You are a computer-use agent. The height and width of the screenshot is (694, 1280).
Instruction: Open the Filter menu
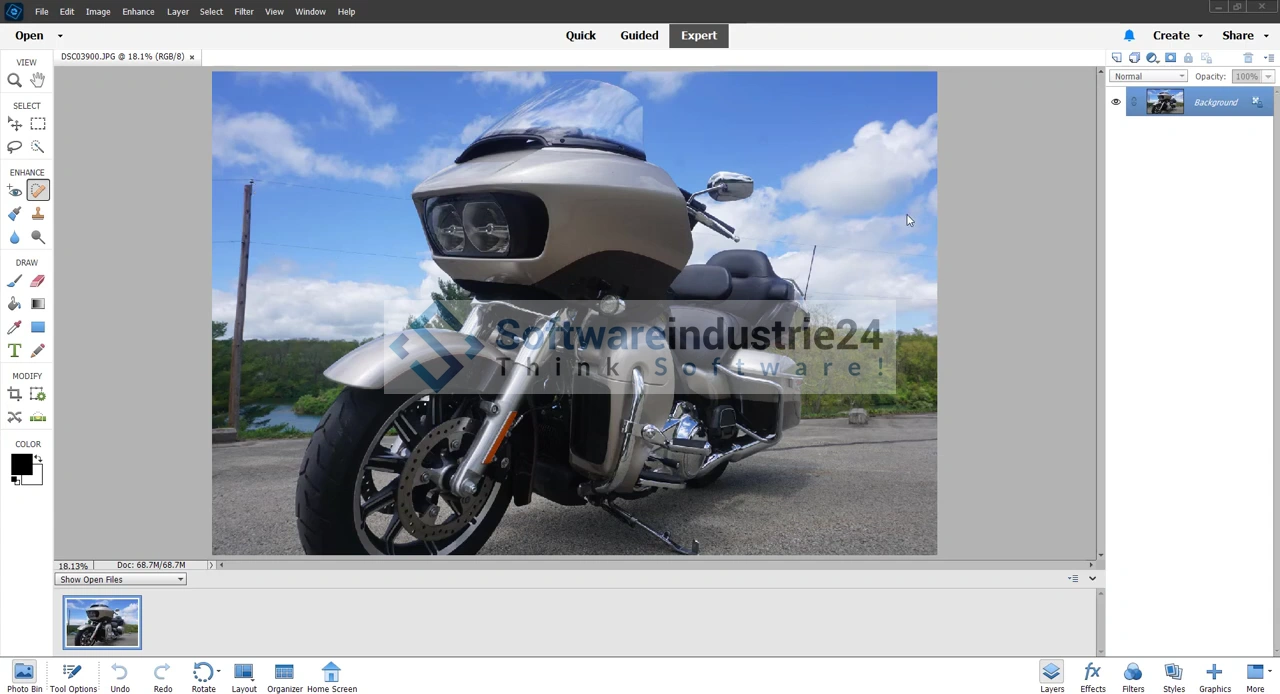244,12
